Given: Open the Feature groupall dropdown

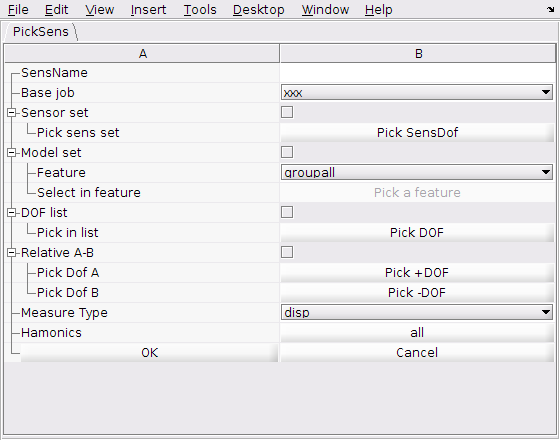Looking at the screenshot, I should (x=417, y=172).
